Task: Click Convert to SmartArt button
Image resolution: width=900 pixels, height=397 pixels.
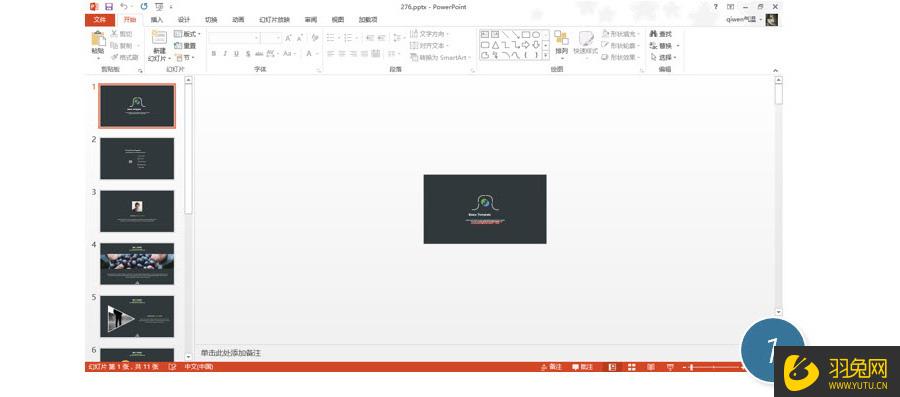Action: [x=441, y=57]
